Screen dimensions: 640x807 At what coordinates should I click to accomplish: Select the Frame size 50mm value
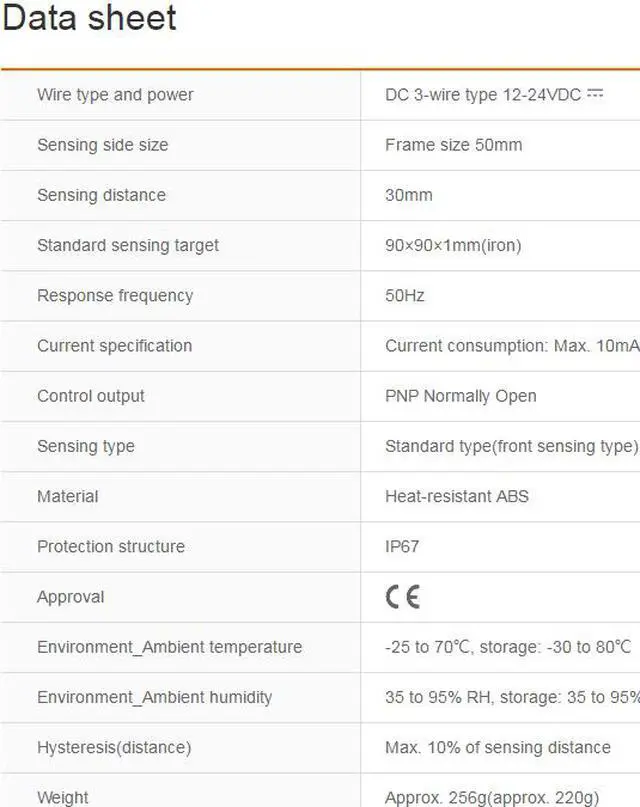click(x=453, y=145)
